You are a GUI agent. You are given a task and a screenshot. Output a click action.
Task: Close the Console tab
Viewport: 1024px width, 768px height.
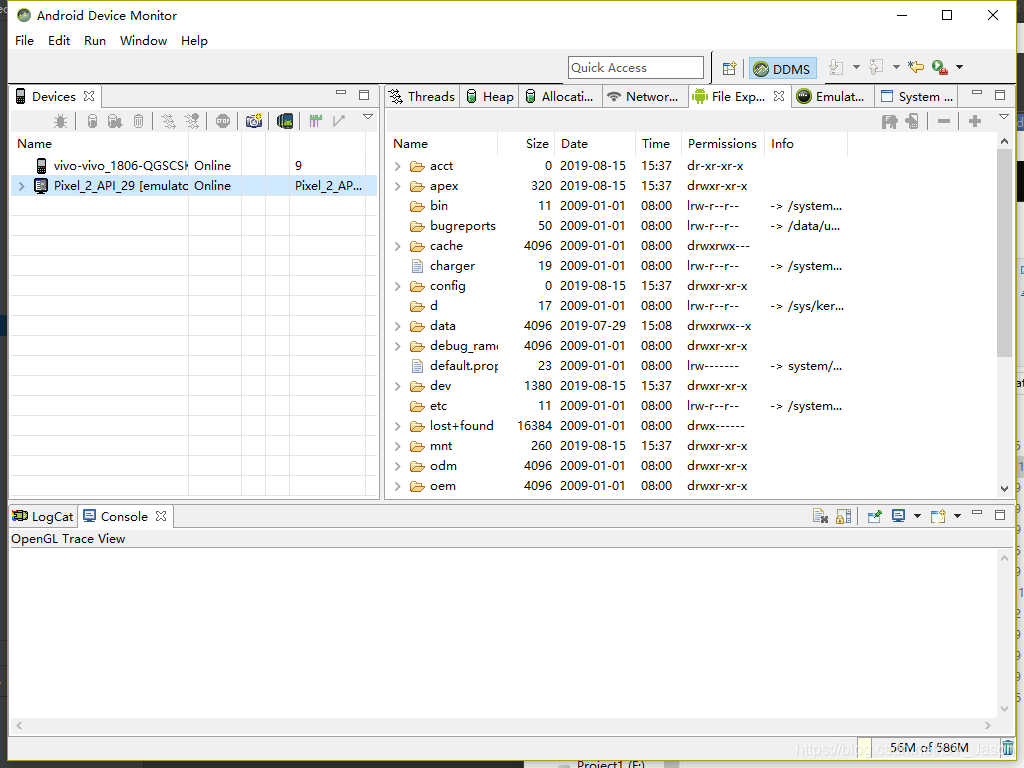161,516
